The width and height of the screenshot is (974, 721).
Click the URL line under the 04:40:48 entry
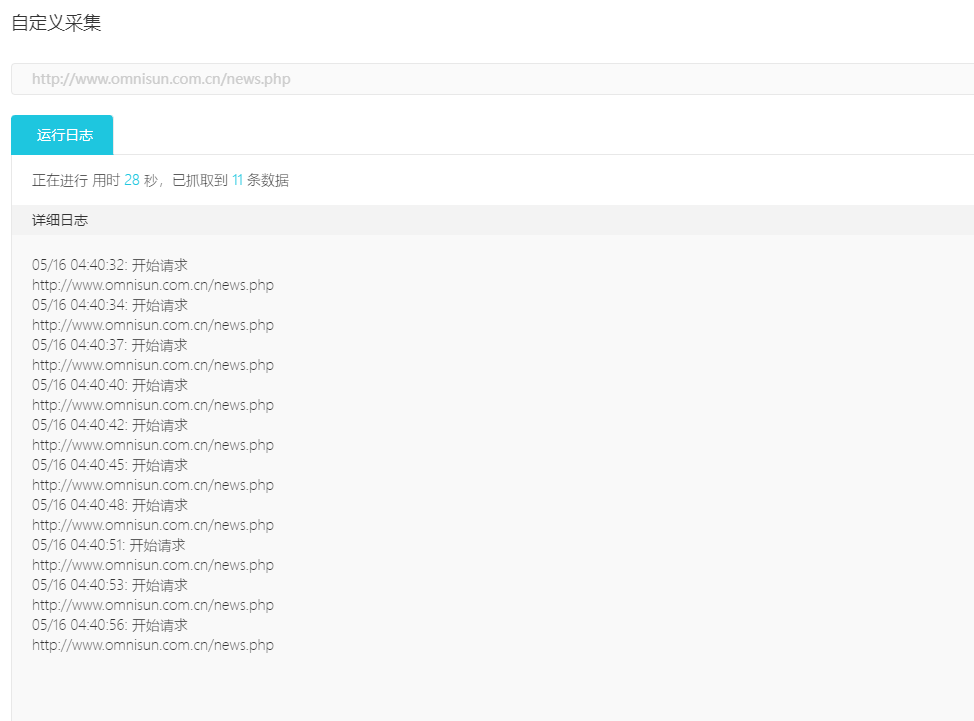(x=153, y=525)
